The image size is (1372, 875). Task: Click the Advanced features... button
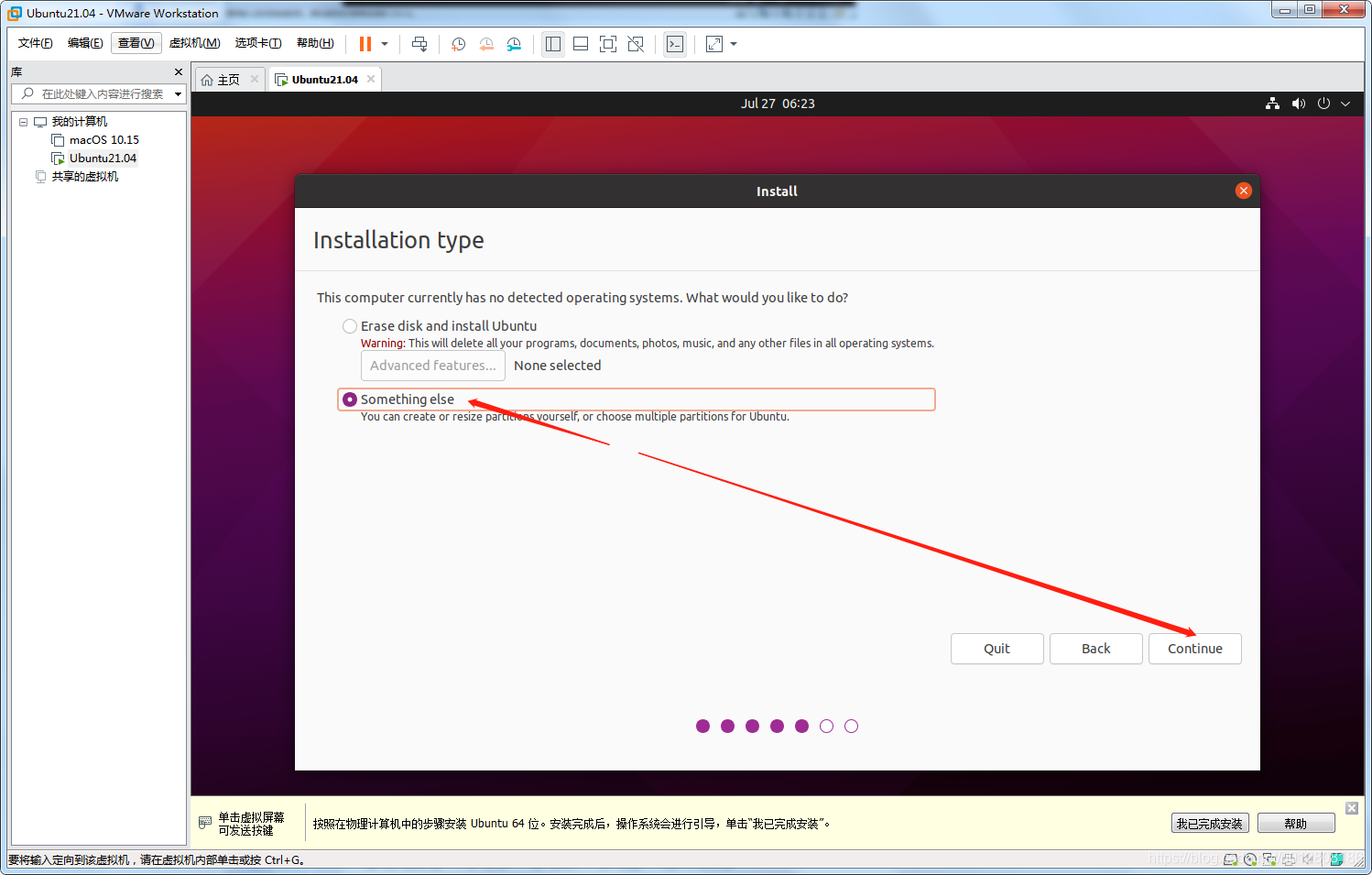pyautogui.click(x=433, y=366)
